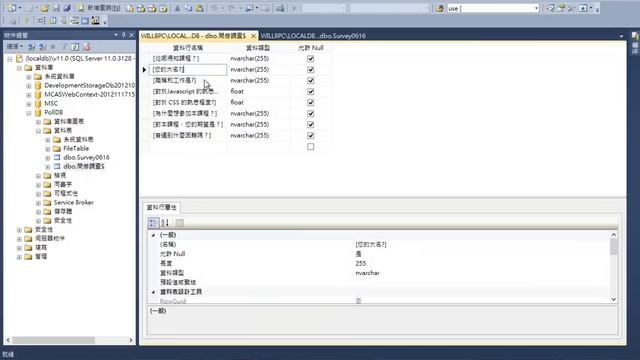Click the [您的大名?] column name field
The width and height of the screenshot is (640, 360).
pyautogui.click(x=188, y=69)
